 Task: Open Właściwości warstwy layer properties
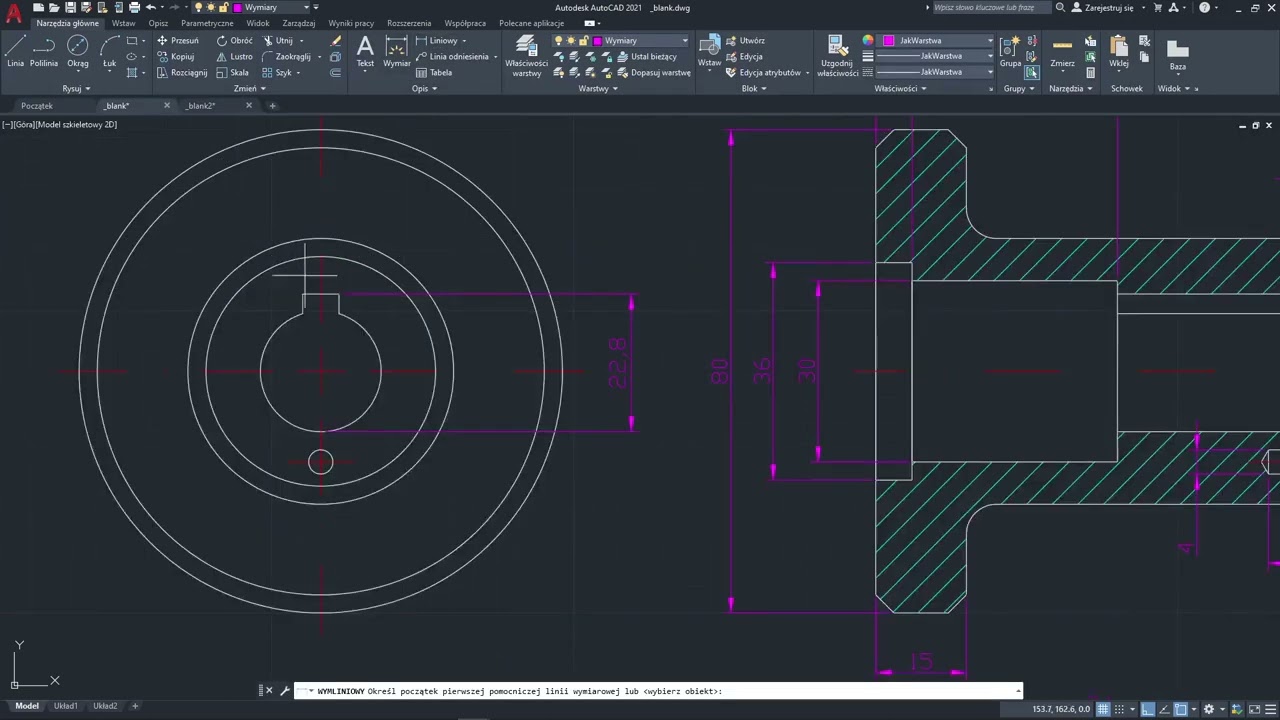(x=527, y=56)
